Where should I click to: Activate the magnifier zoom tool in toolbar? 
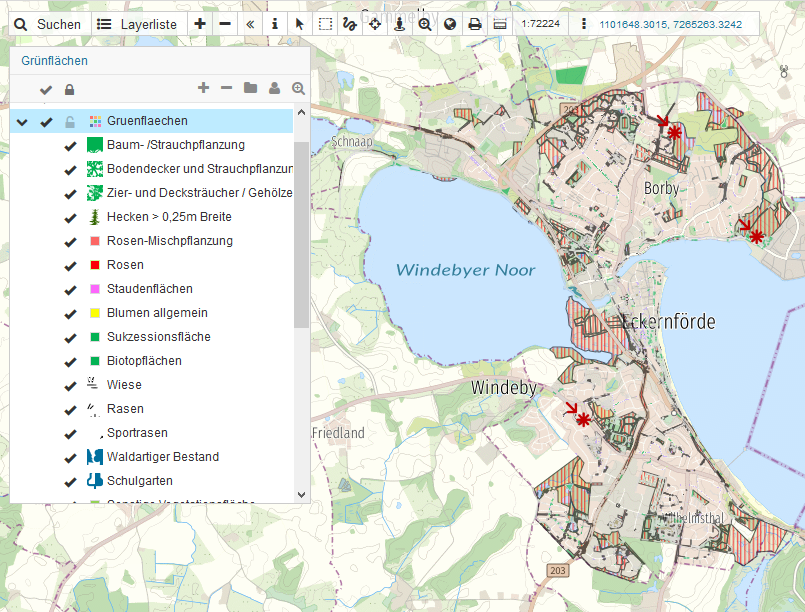pos(425,23)
